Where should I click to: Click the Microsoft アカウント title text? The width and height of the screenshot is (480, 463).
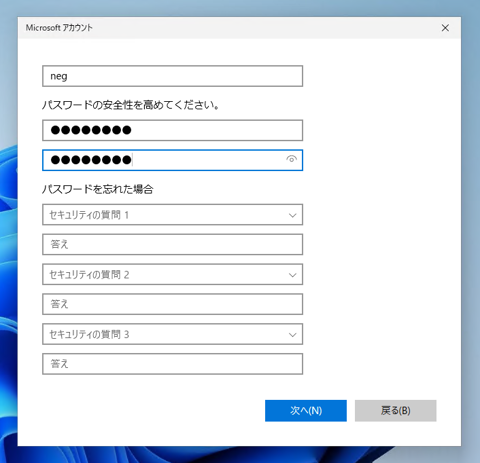pyautogui.click(x=59, y=28)
